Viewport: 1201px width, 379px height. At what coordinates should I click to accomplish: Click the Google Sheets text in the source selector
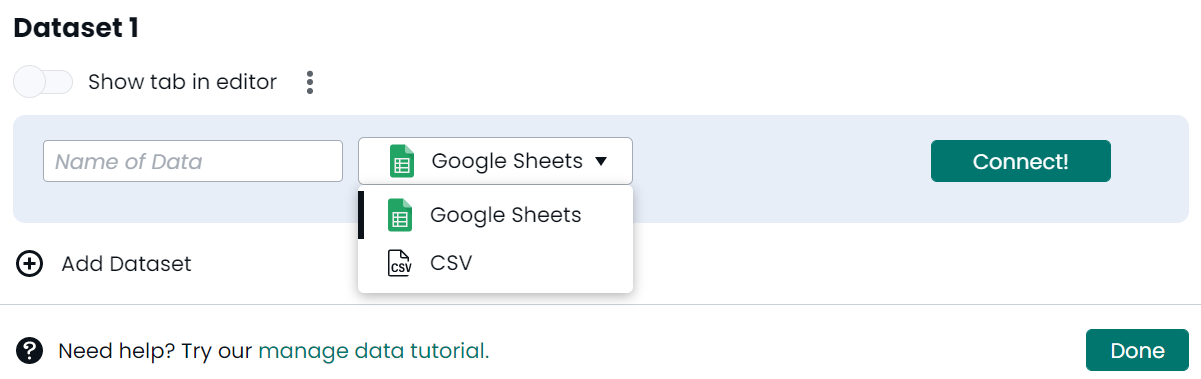pyautogui.click(x=507, y=161)
